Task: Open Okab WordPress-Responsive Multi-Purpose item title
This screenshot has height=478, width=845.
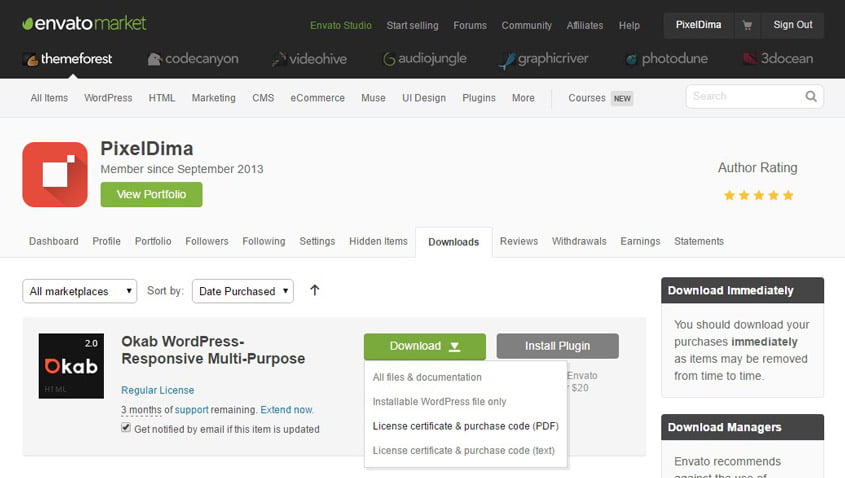Action: point(213,350)
